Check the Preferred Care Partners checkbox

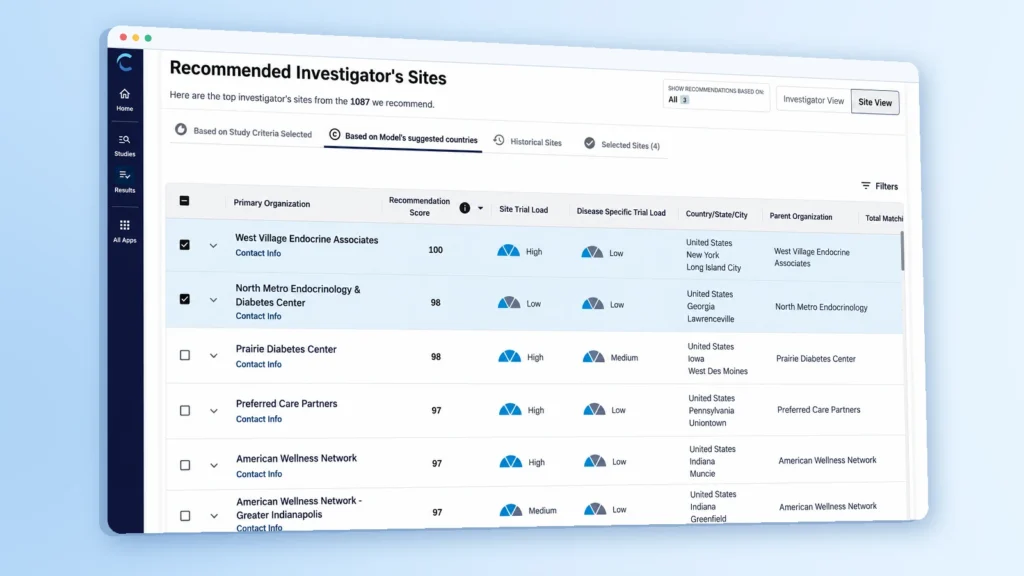(x=185, y=410)
